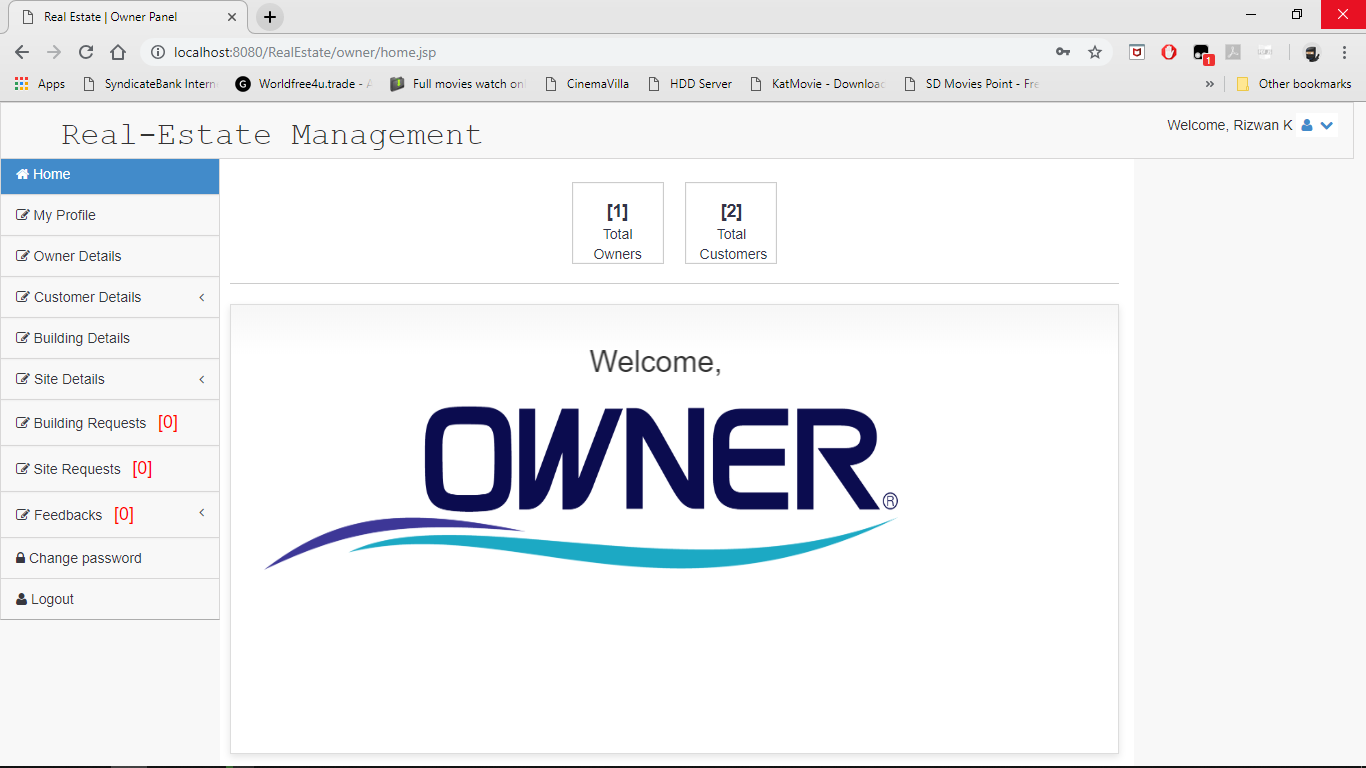This screenshot has width=1366, height=768.
Task: Open the user dropdown chevron at top right
Action: pyautogui.click(x=1327, y=126)
